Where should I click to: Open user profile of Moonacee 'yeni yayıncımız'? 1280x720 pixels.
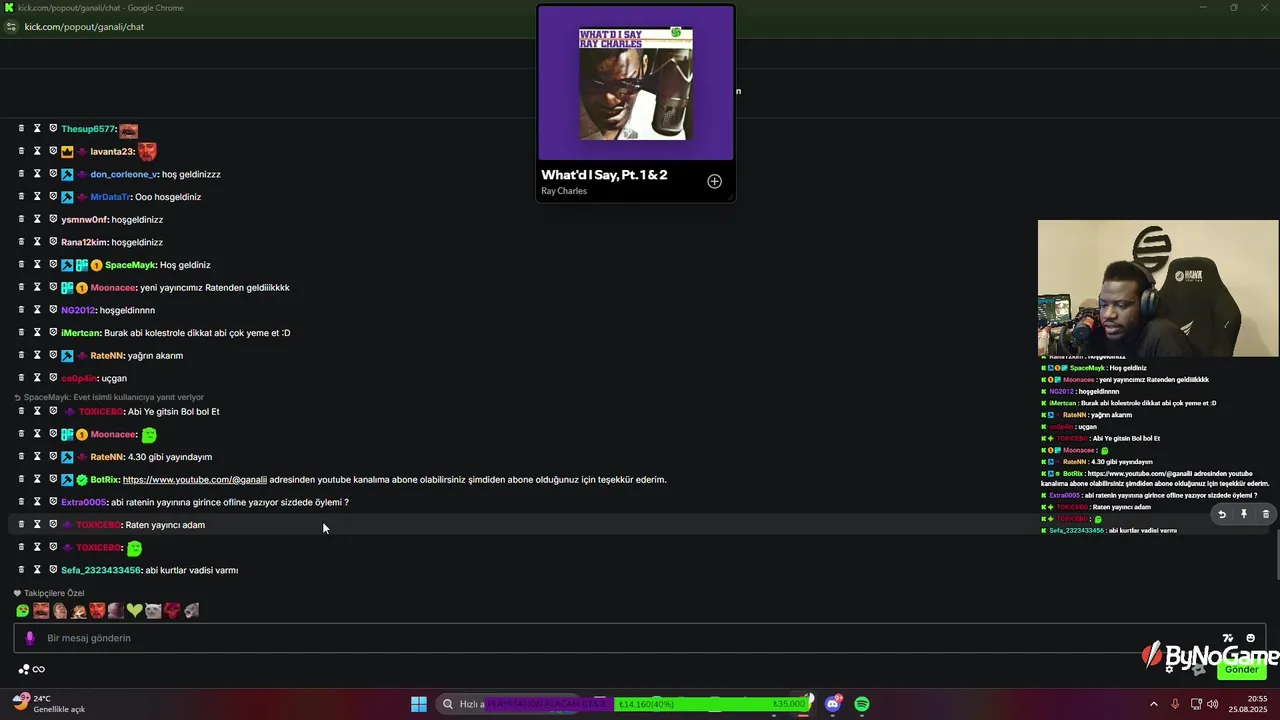tap(114, 288)
